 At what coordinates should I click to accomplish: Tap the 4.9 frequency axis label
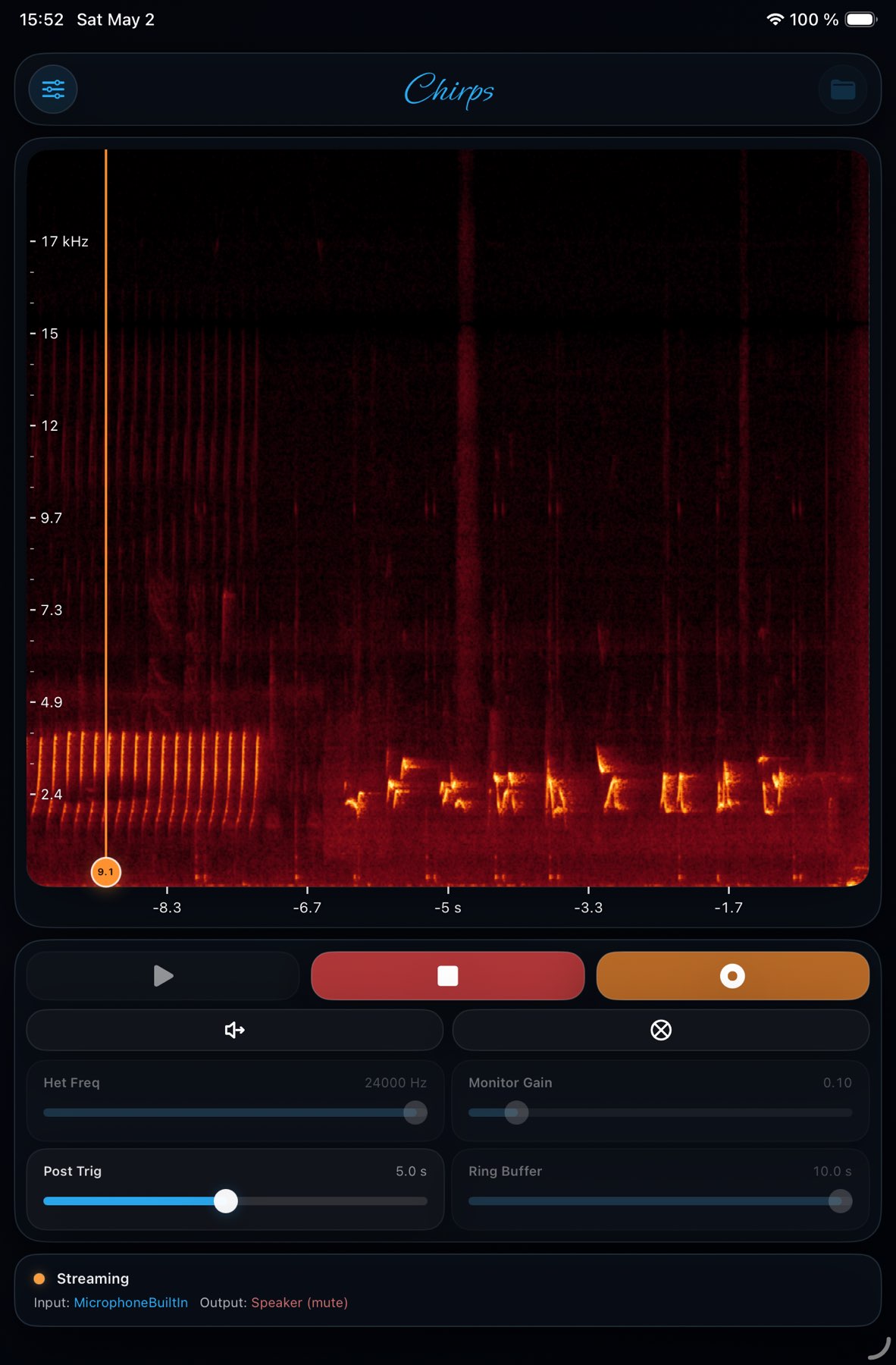(x=51, y=702)
